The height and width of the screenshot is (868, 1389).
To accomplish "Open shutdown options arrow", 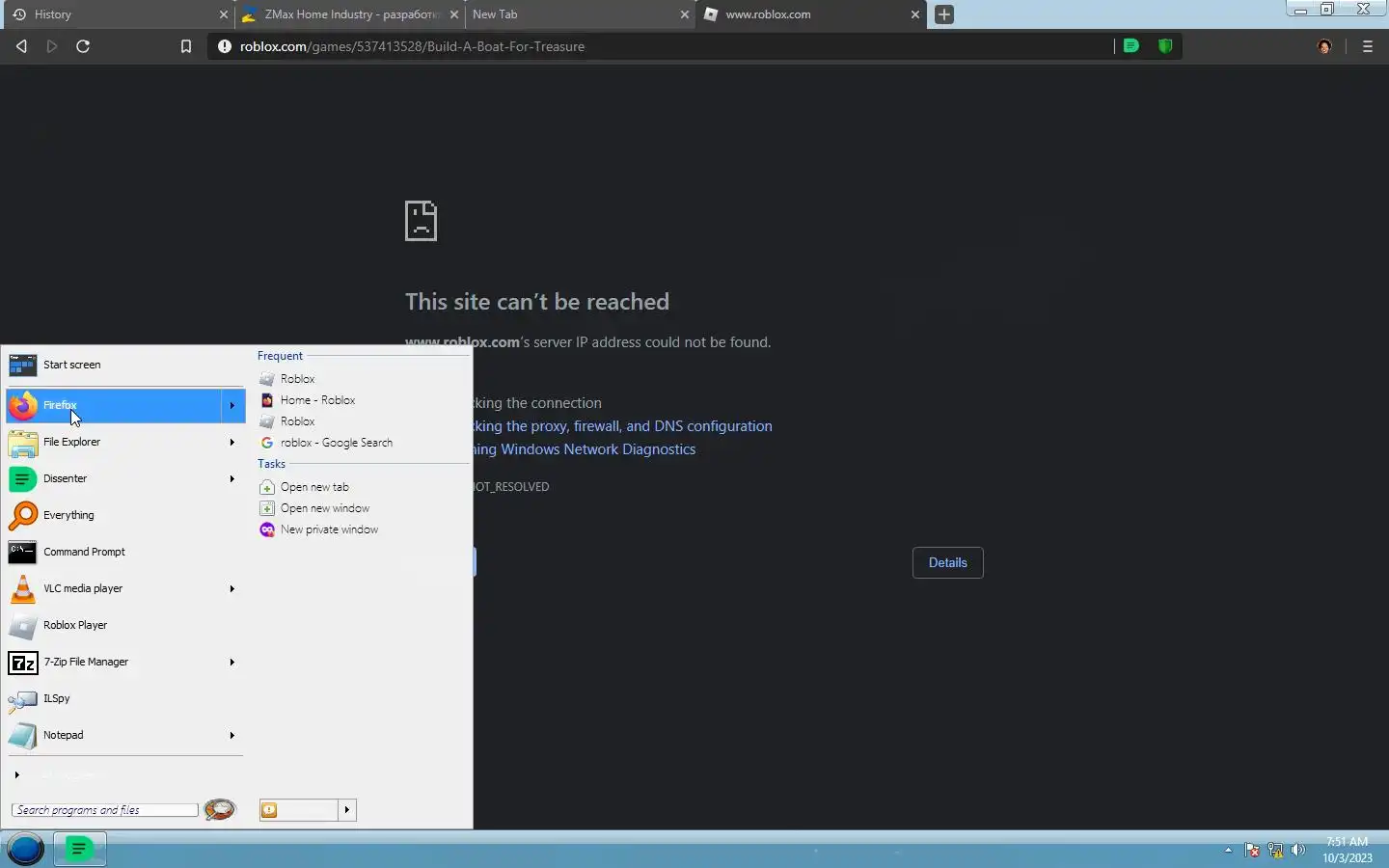I will 347,809.
